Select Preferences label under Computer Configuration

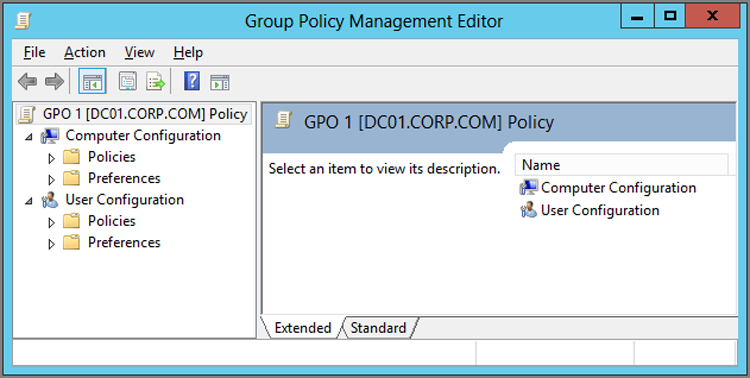pyautogui.click(x=124, y=178)
